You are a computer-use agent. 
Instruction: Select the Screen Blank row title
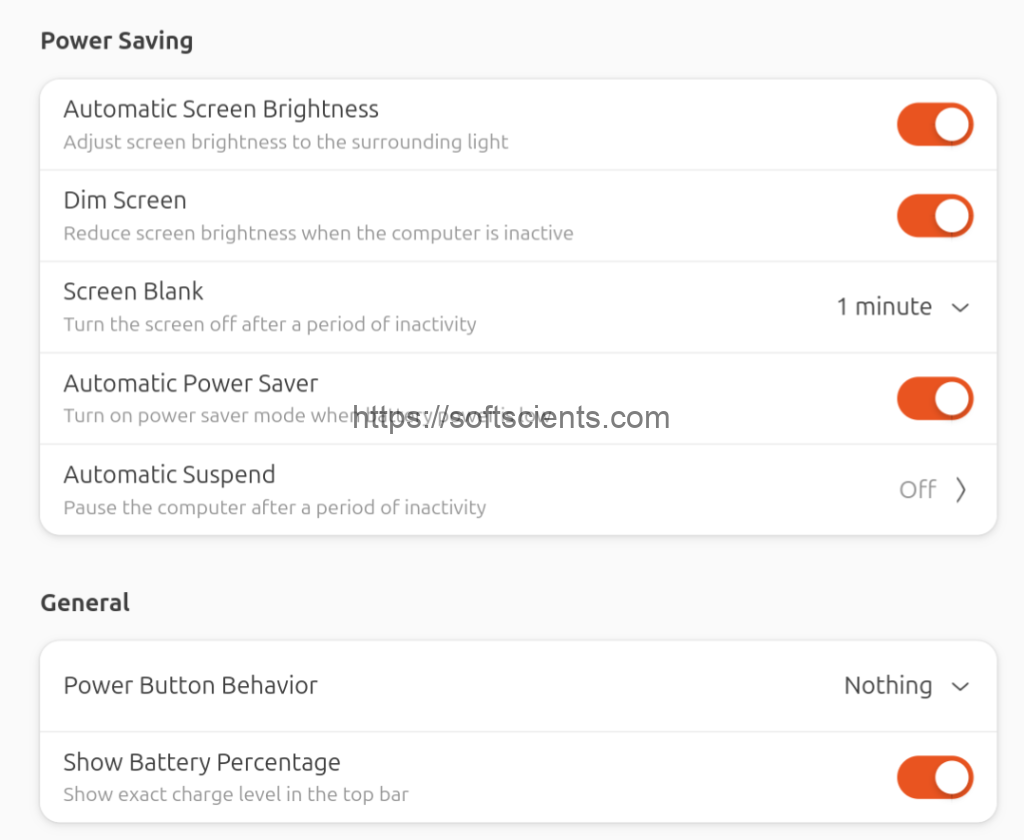click(x=133, y=292)
